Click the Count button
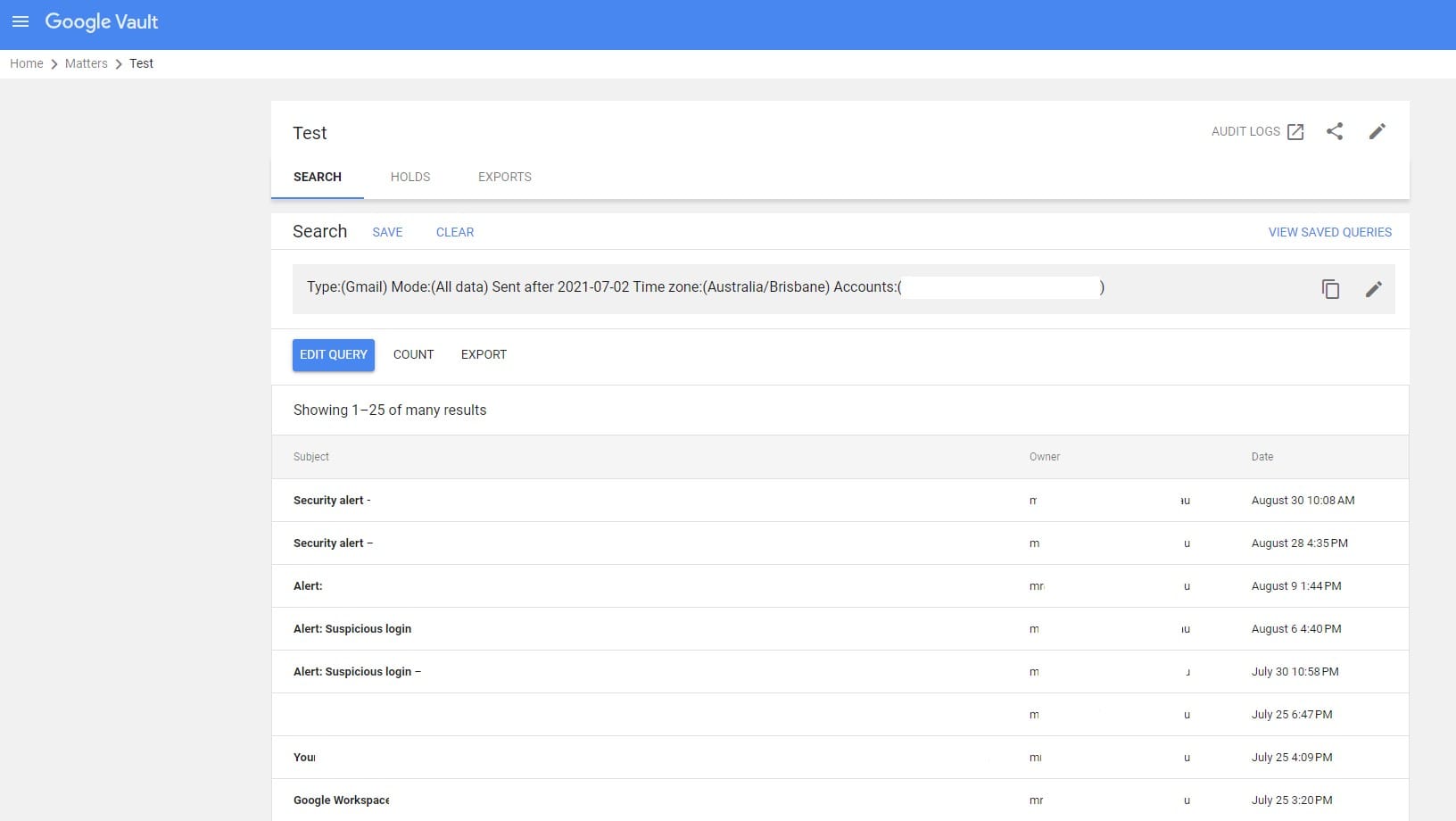1456x821 pixels. point(413,354)
